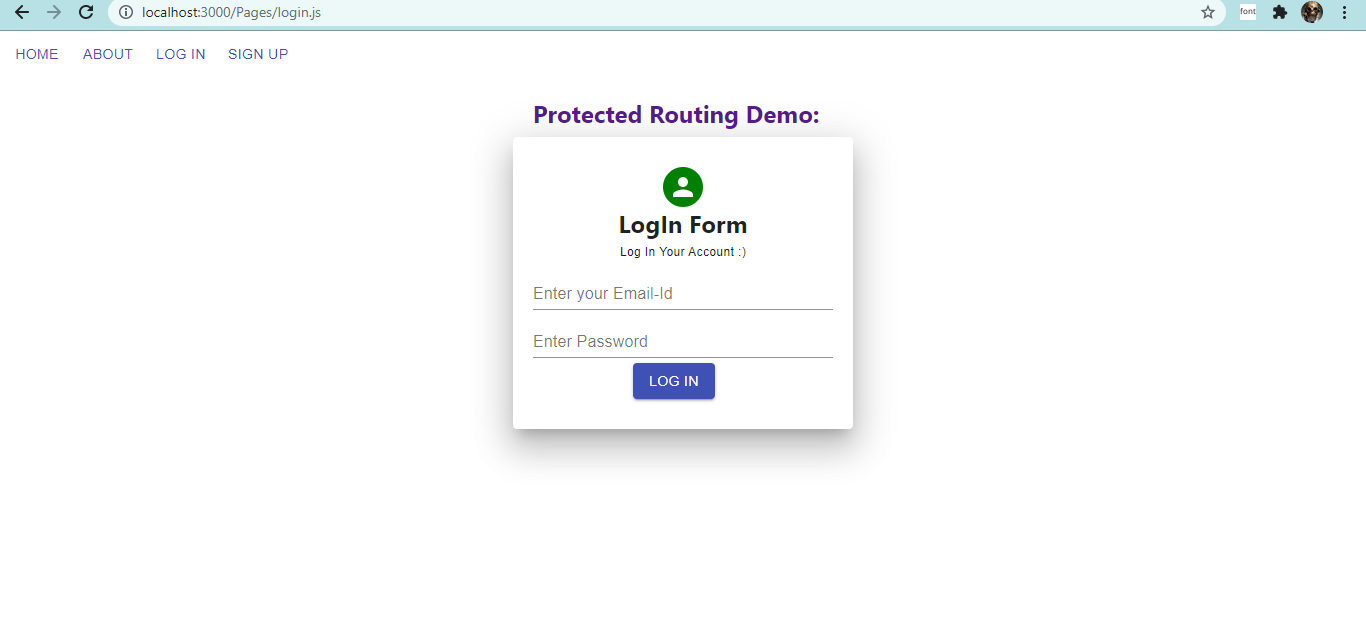Screen dimensions: 1366x634
Task: Click the Protected Routing Demo heading
Action: tap(676, 115)
